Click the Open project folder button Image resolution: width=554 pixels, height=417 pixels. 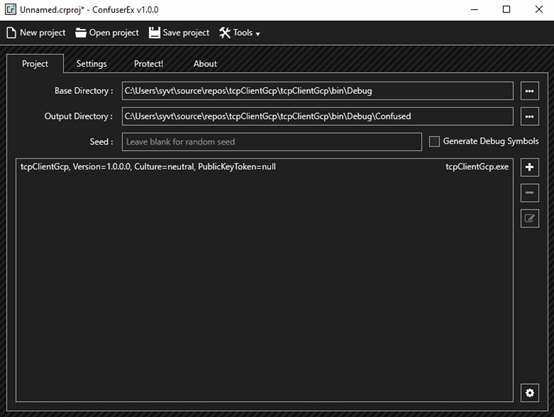pyautogui.click(x=107, y=33)
